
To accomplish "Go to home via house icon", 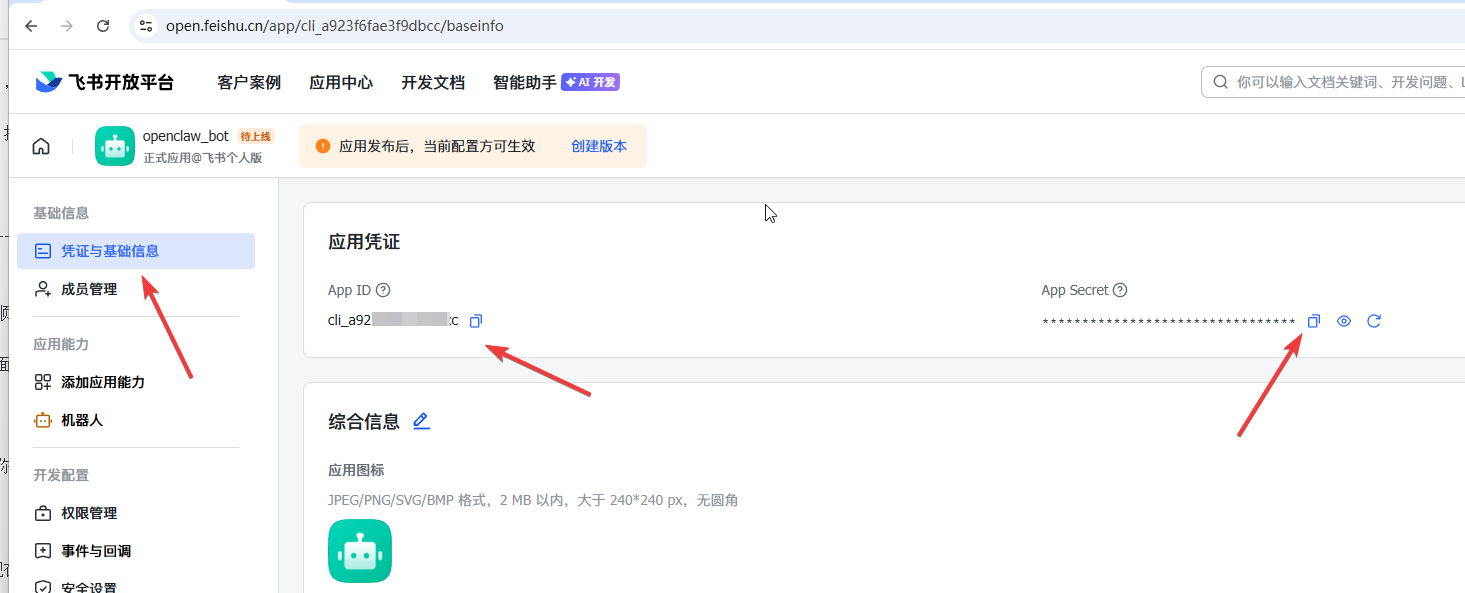I will pyautogui.click(x=41, y=146).
